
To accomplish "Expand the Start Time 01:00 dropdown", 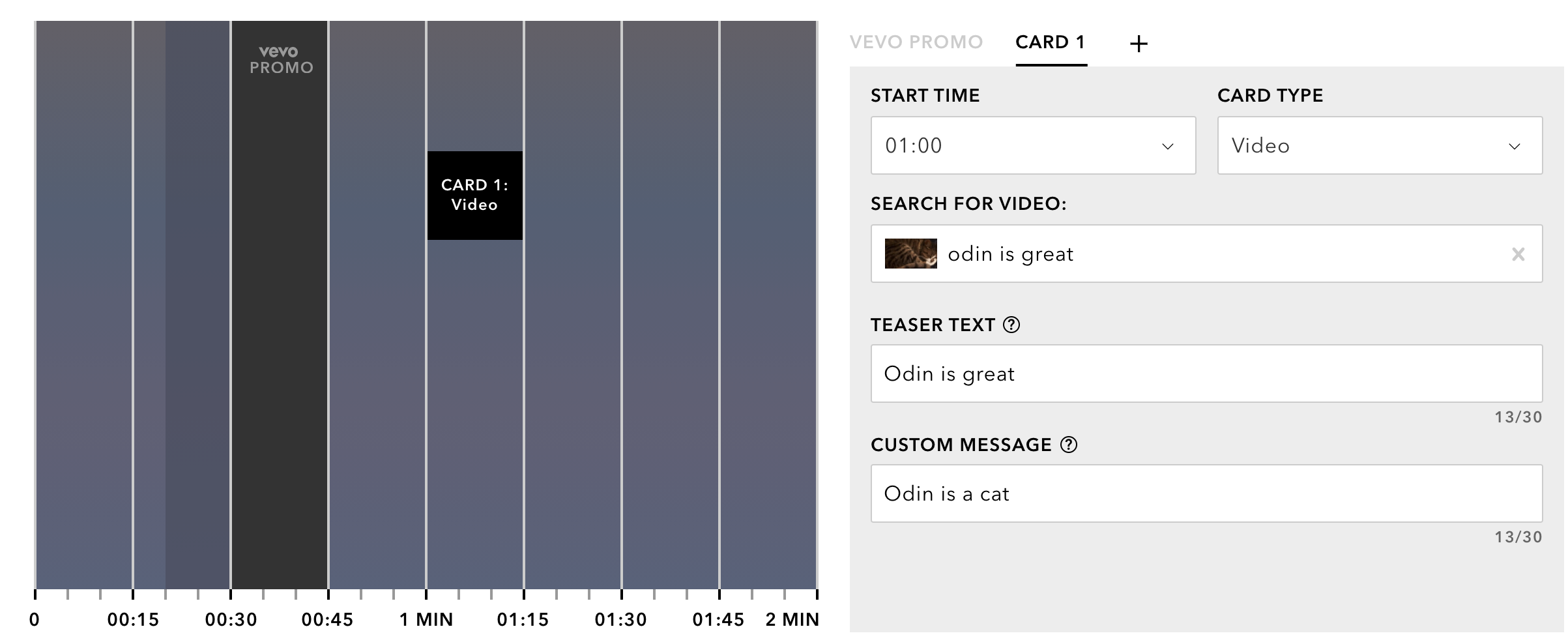I will pyautogui.click(x=1033, y=145).
